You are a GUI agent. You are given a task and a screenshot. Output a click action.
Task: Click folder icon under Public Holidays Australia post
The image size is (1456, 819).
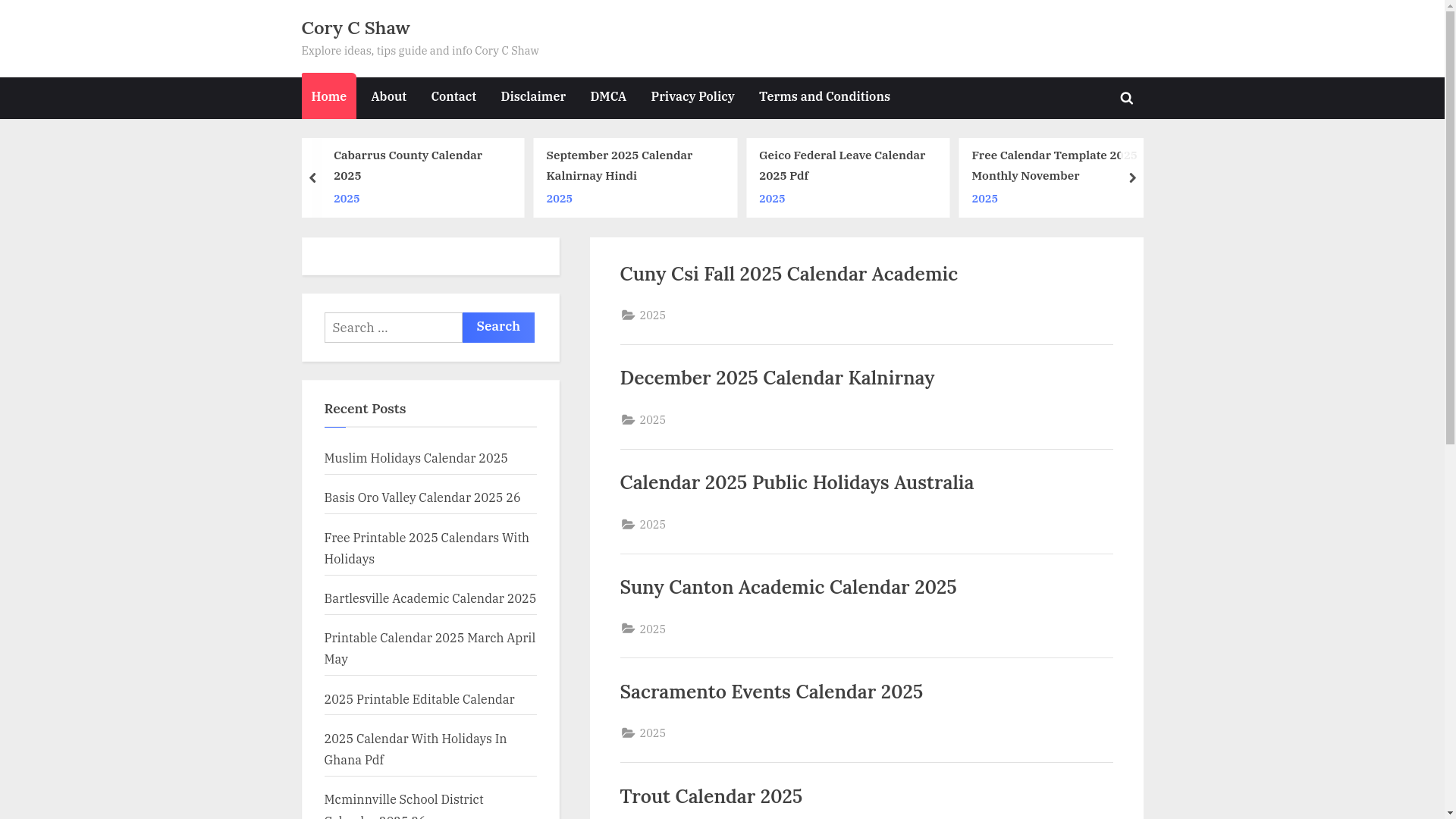(x=628, y=524)
